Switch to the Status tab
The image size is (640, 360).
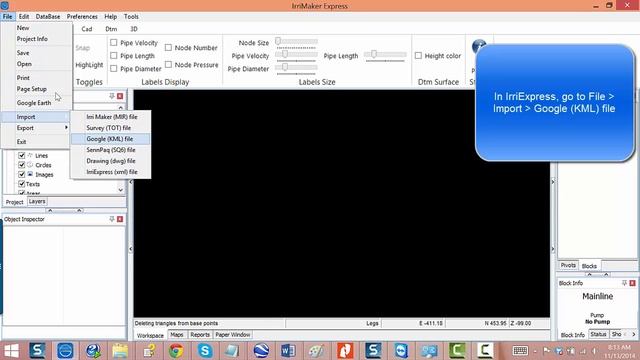598,334
